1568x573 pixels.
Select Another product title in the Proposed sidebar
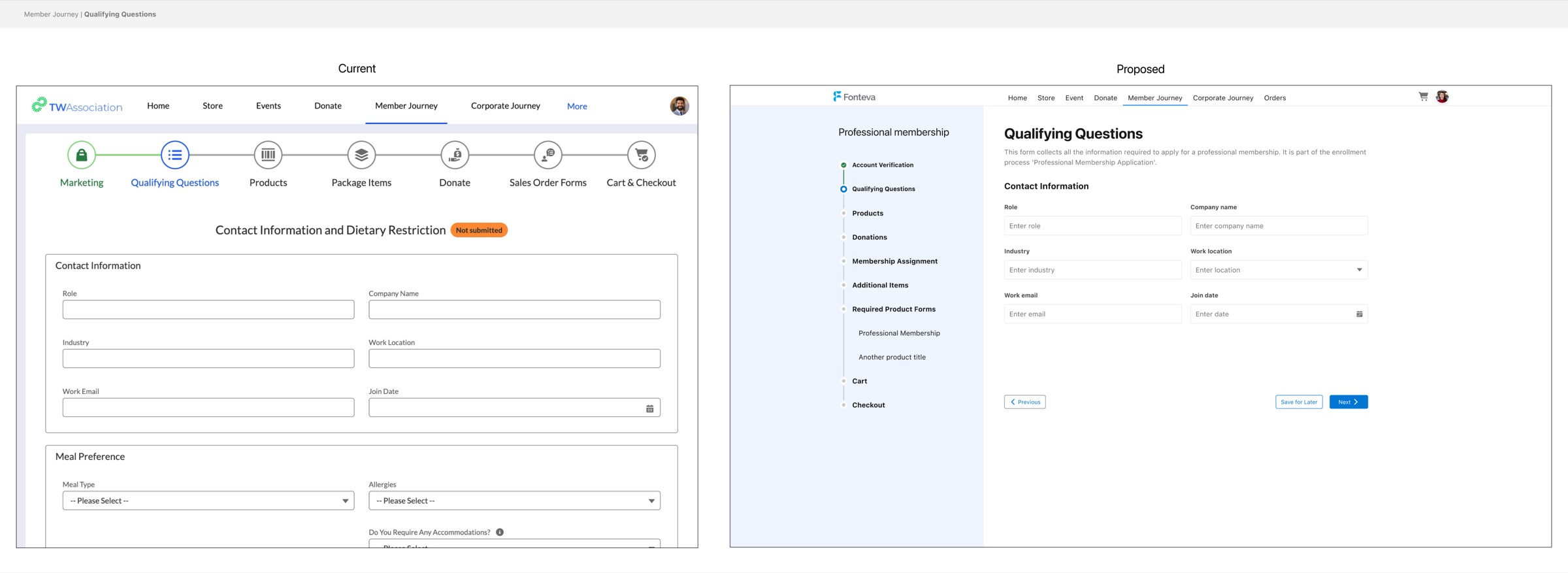coord(892,357)
